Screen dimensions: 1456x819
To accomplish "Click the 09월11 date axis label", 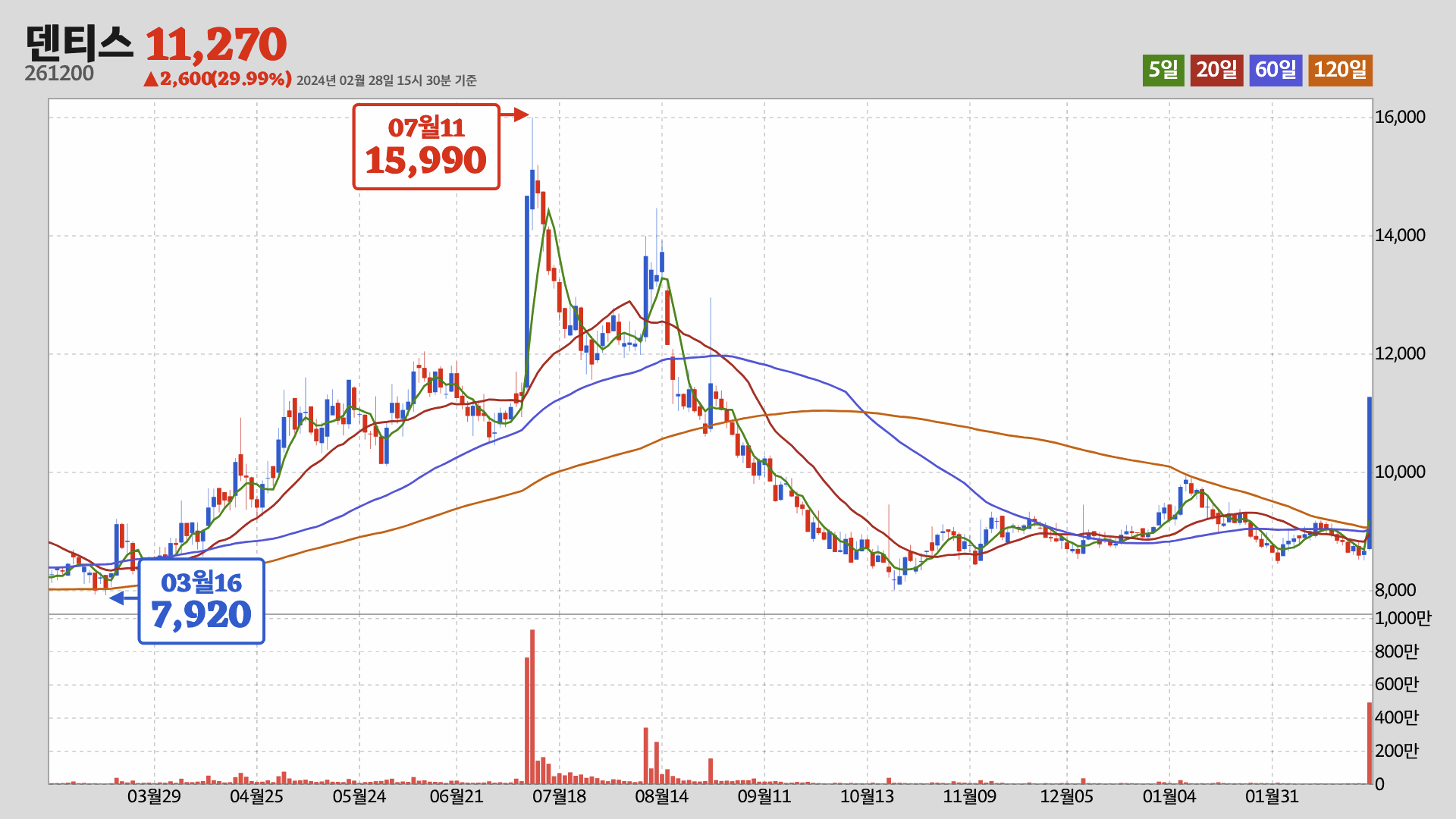I will 764,796.
